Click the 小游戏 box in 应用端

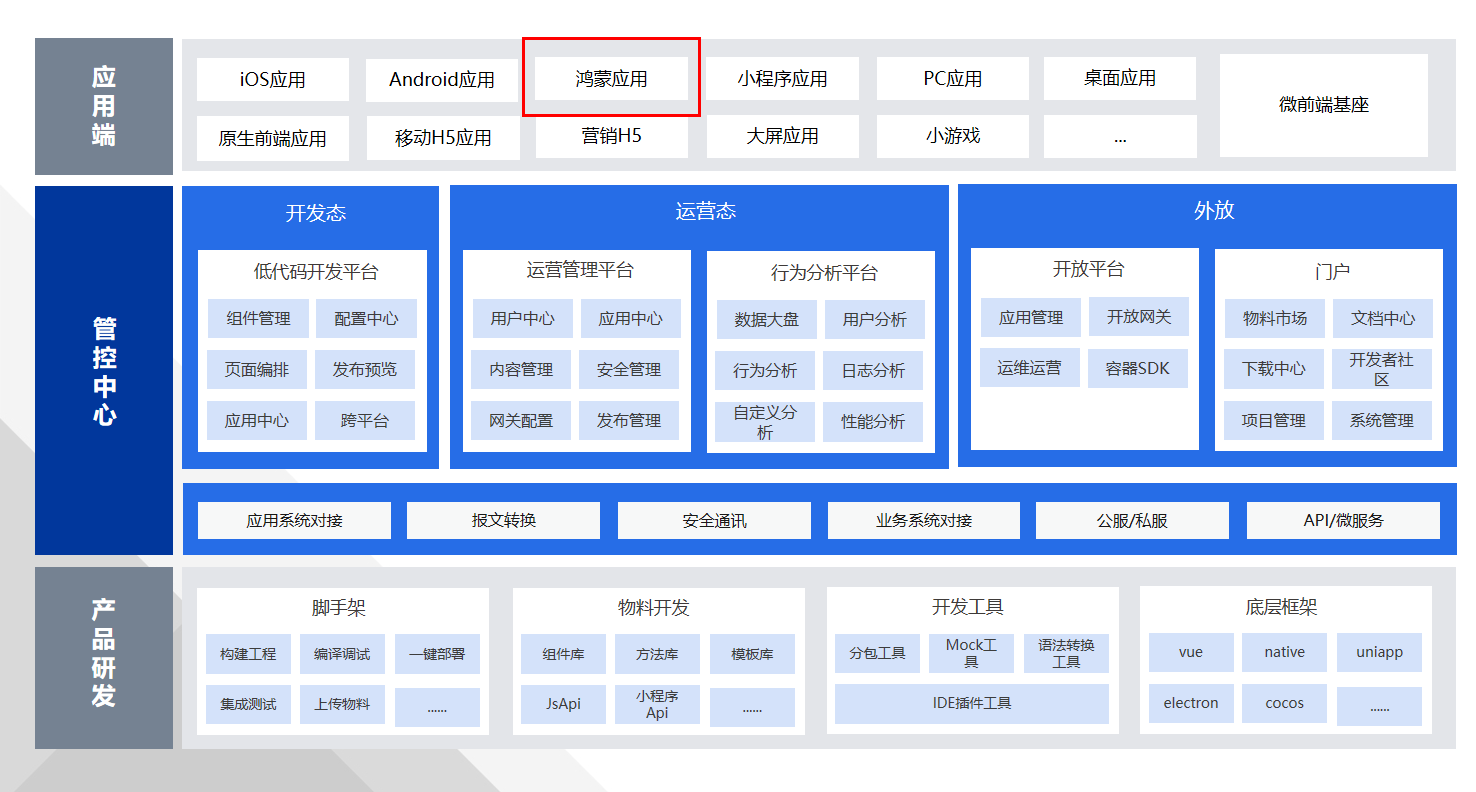(952, 136)
